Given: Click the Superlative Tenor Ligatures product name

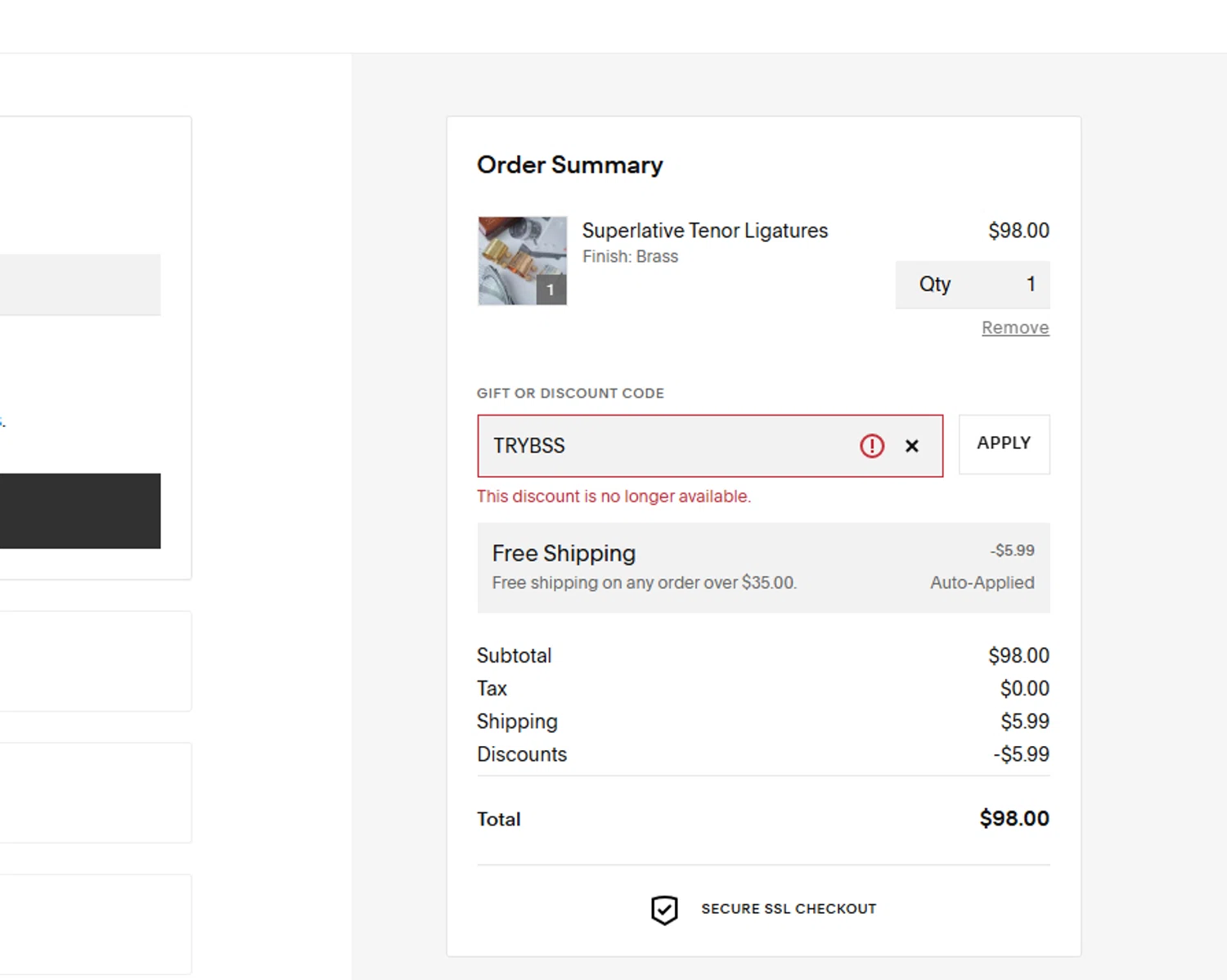Looking at the screenshot, I should click(x=705, y=231).
